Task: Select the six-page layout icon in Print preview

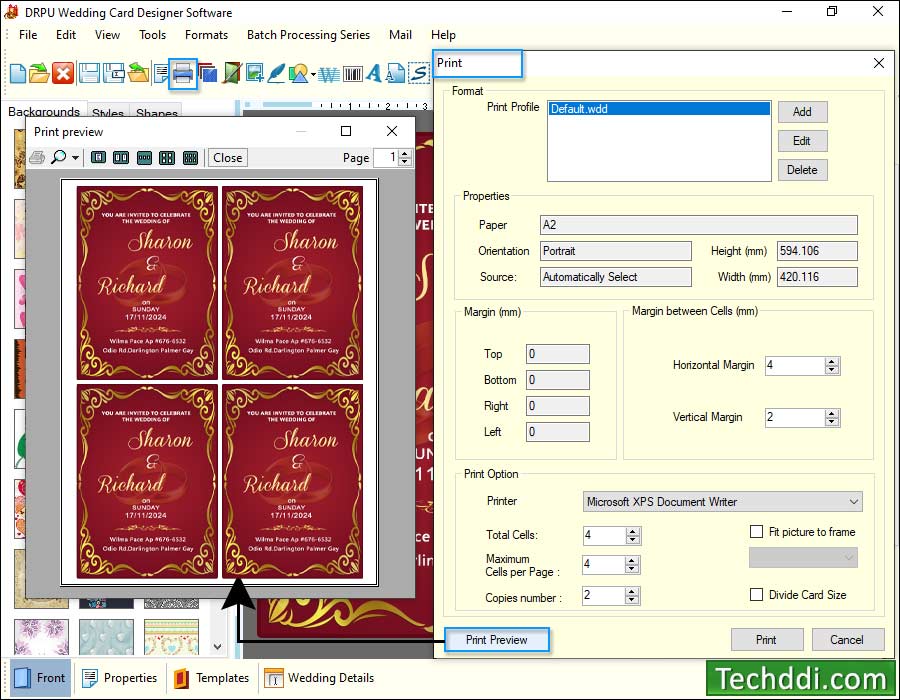Action: click(x=190, y=157)
